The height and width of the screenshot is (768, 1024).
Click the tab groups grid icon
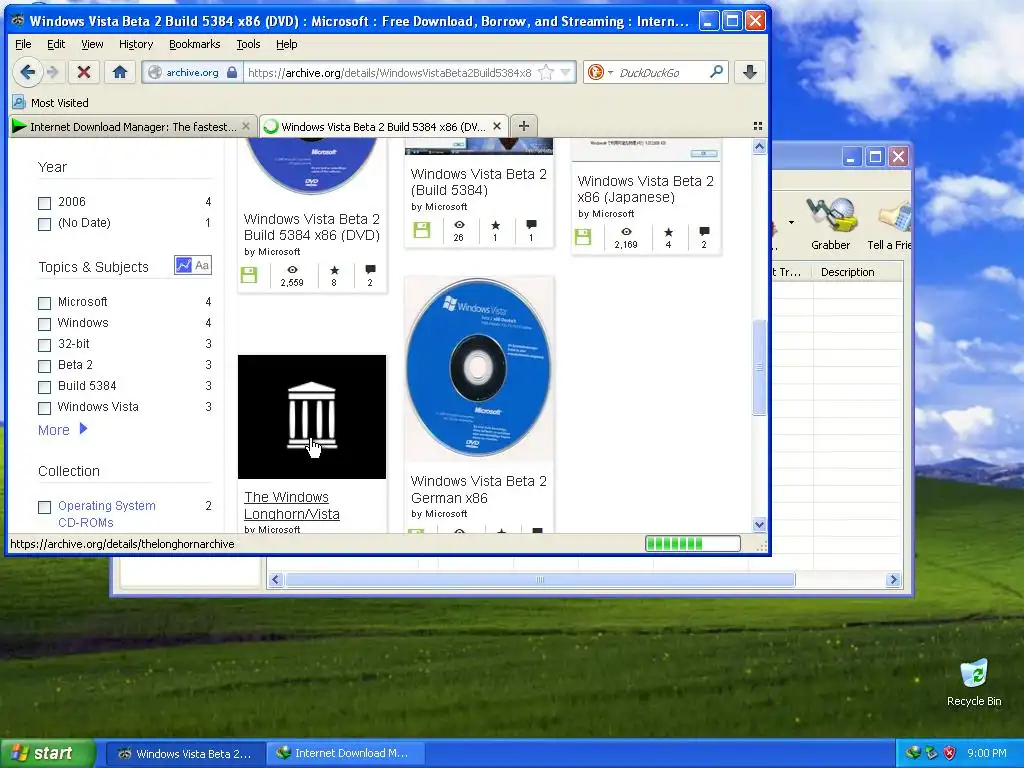(758, 126)
